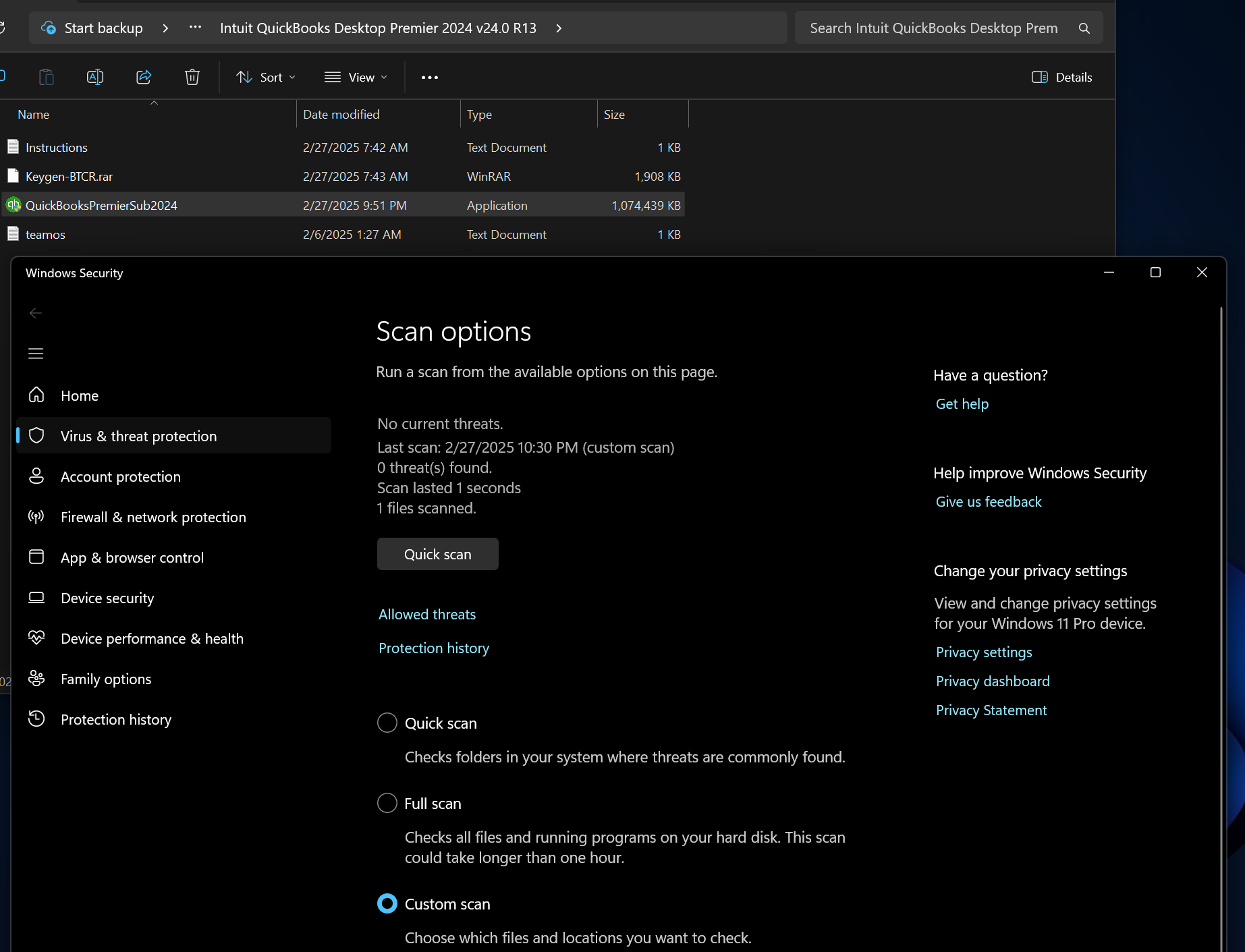This screenshot has height=952, width=1245.
Task: Click the Intuit QuickBooks Desktop Premier breadcrumb
Action: point(378,28)
